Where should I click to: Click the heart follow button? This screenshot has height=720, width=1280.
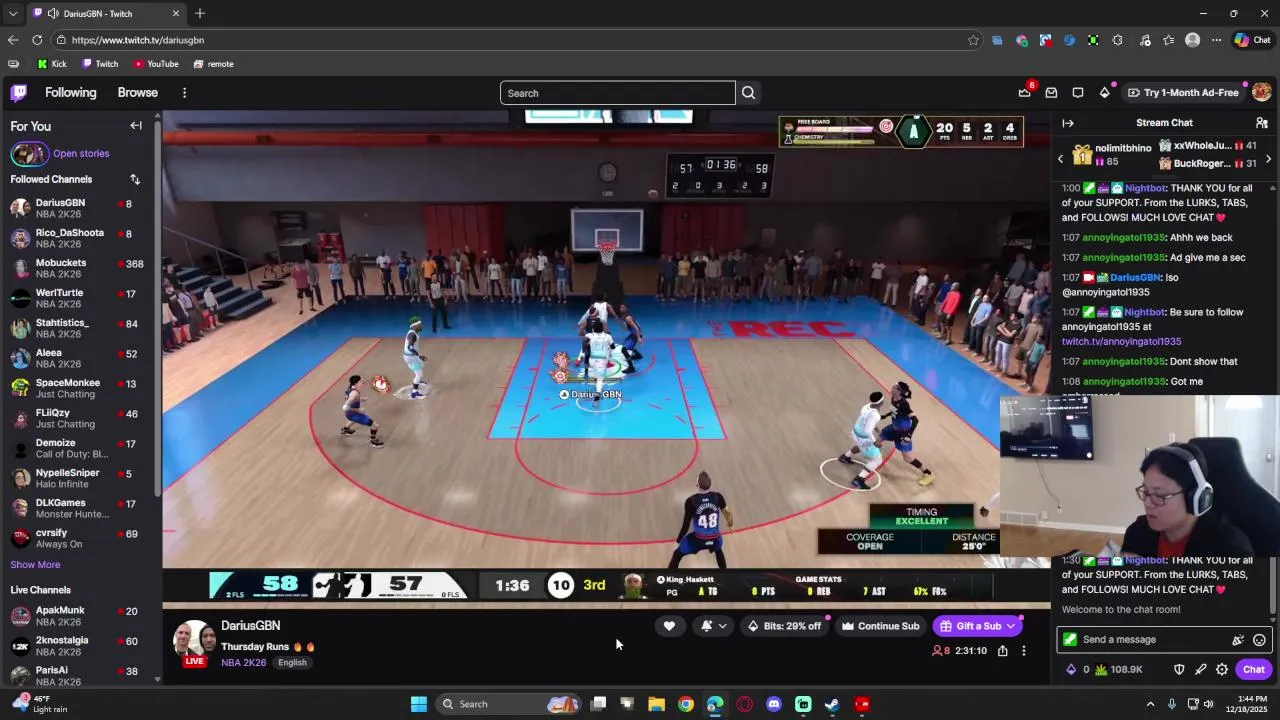(x=669, y=626)
